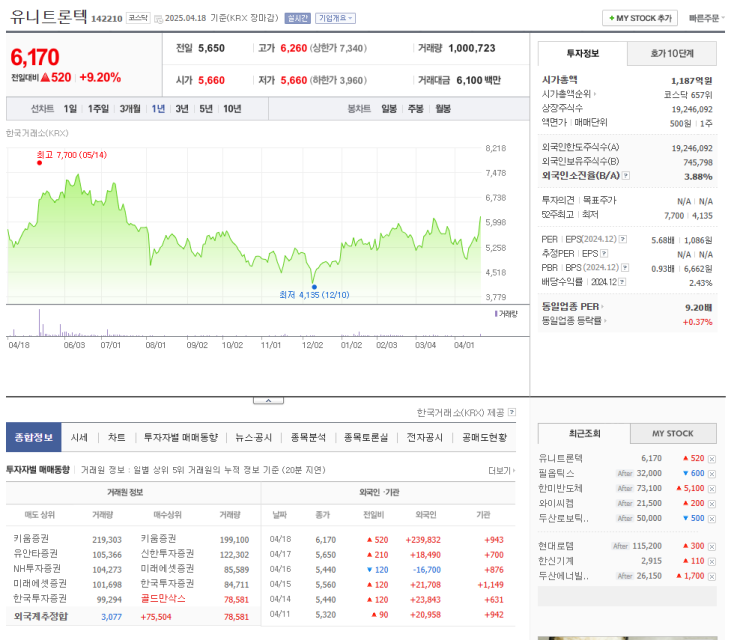743x640 pixels.
Task: Open 전자공시 tab
Action: [x=425, y=437]
